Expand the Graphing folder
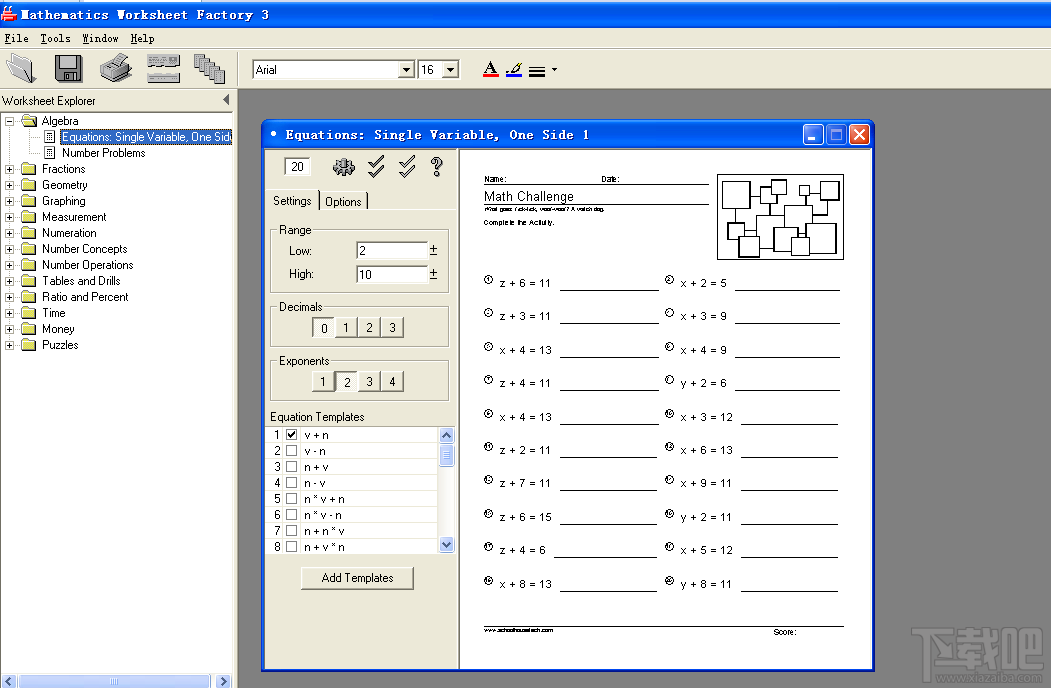The image size is (1051, 688). pyautogui.click(x=9, y=201)
